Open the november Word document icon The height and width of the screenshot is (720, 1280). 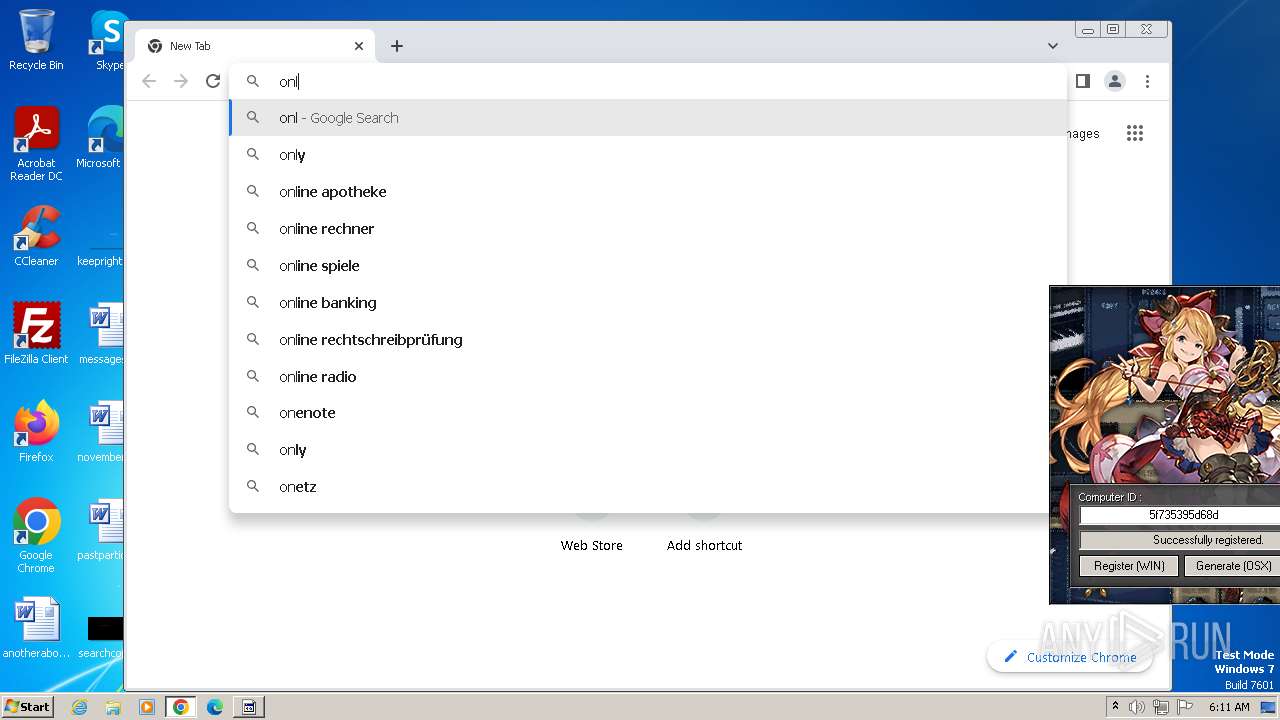tap(102, 431)
